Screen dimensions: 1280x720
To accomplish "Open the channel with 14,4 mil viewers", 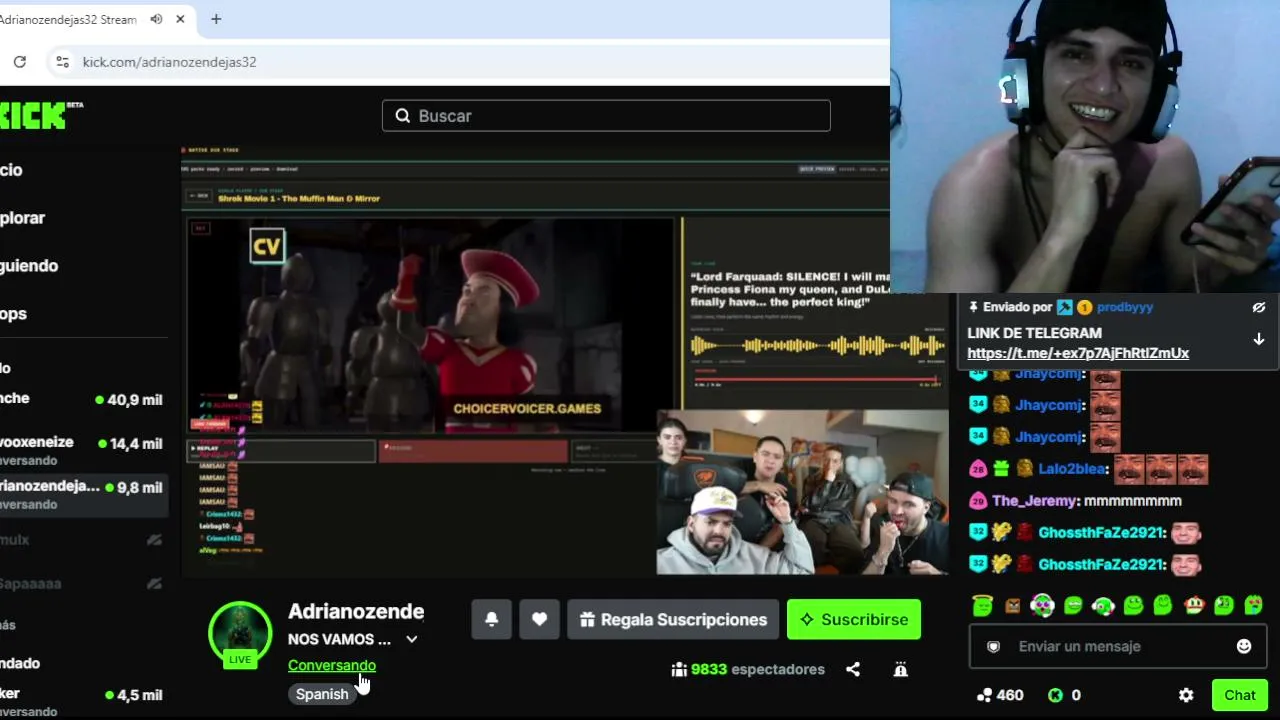I will (x=84, y=450).
